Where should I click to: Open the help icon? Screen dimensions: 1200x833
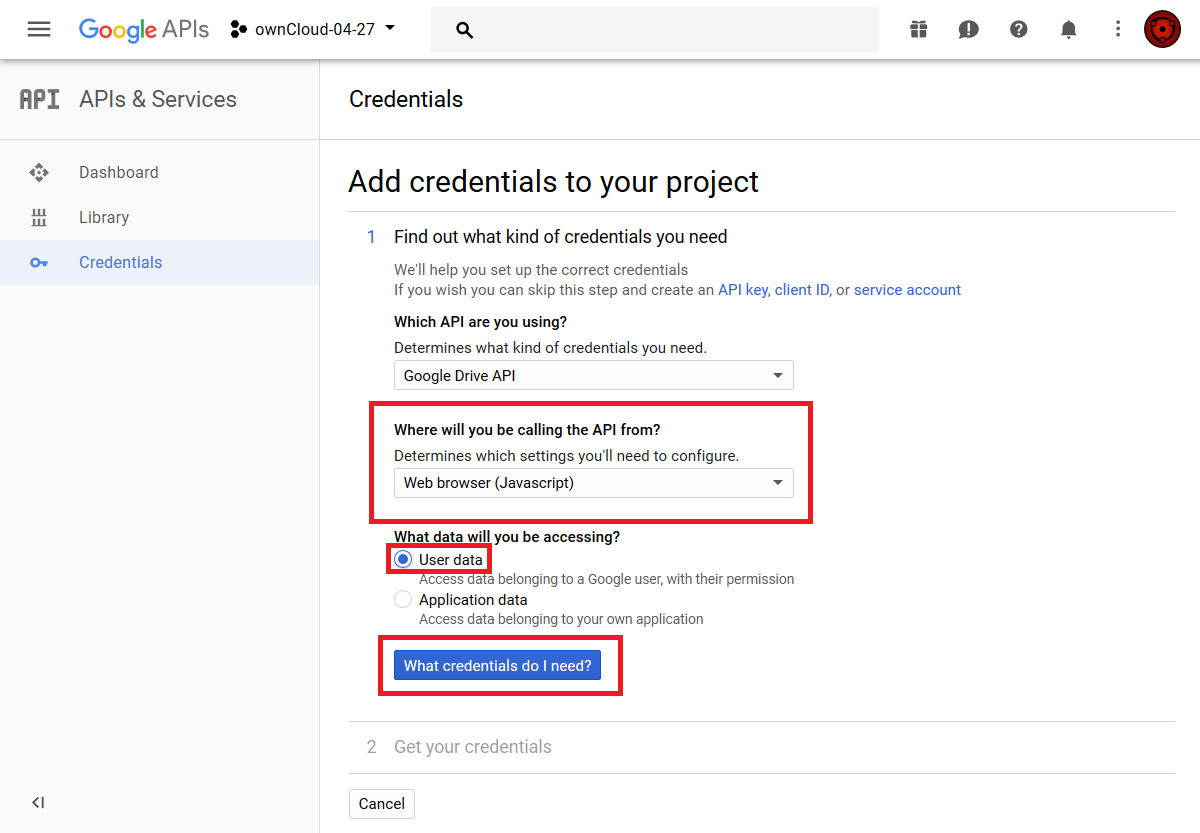(1018, 29)
